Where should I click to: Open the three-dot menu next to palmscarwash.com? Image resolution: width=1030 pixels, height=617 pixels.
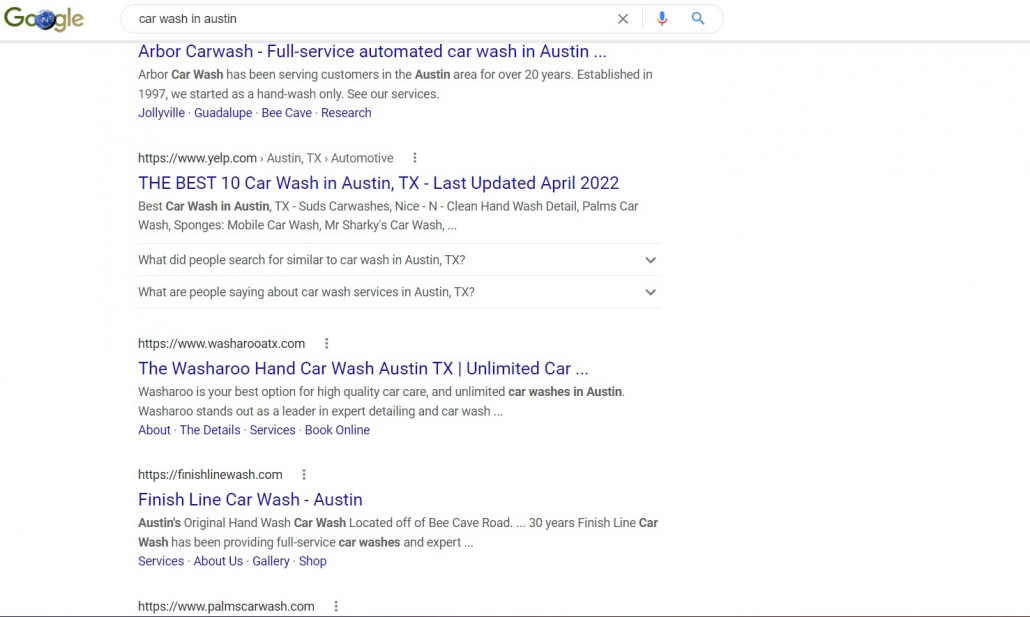point(336,606)
